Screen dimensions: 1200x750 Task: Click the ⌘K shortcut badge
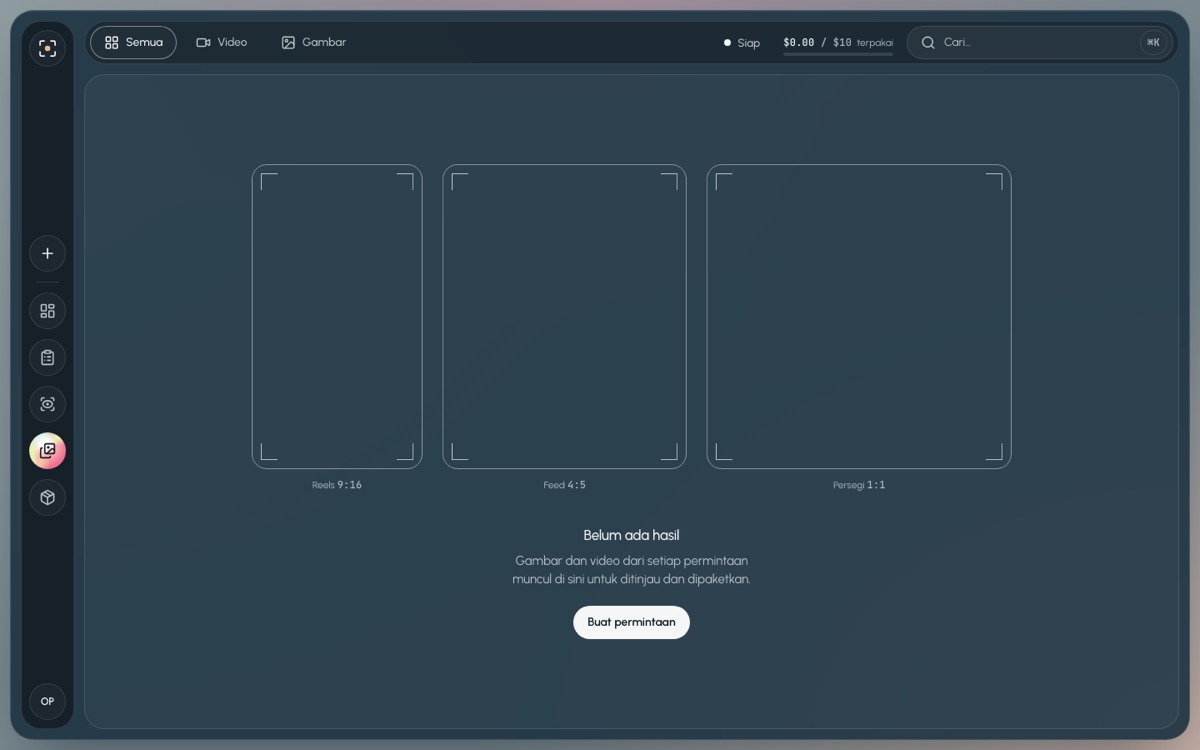pyautogui.click(x=1153, y=43)
